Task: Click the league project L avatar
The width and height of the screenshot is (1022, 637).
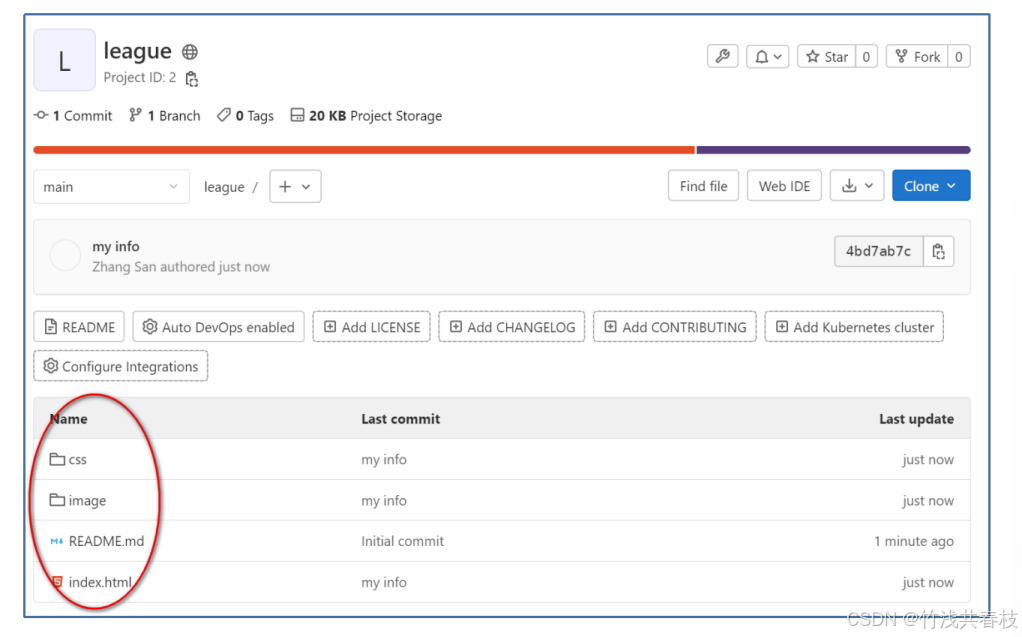Action: pyautogui.click(x=65, y=60)
